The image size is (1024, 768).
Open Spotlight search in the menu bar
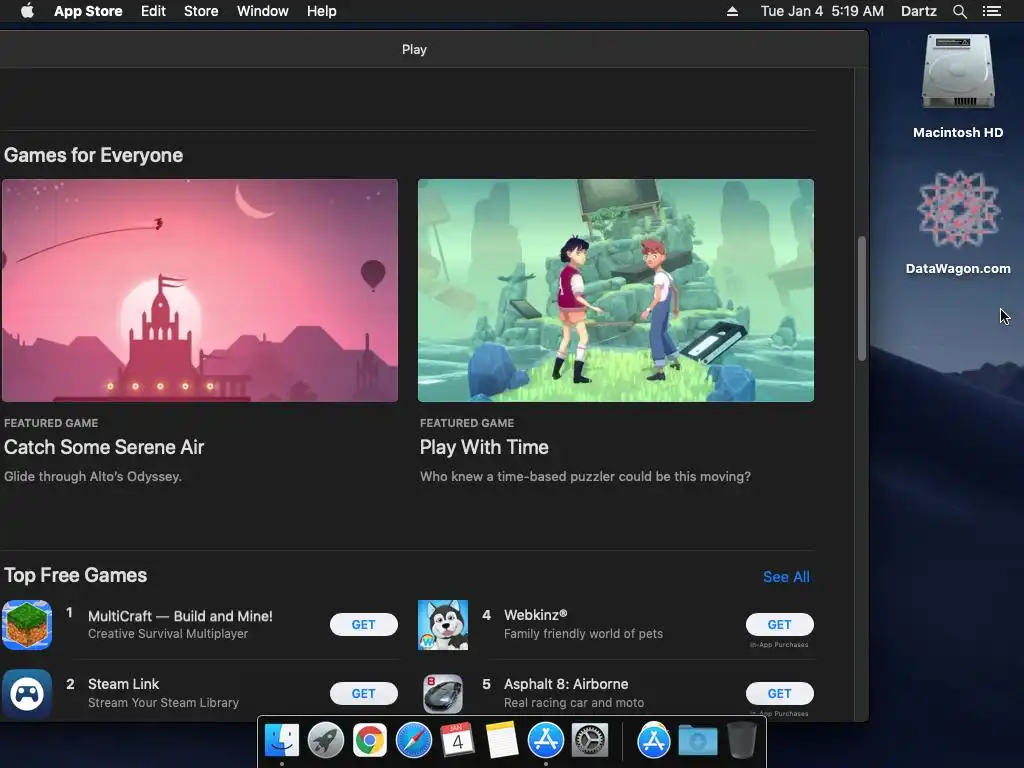959,11
